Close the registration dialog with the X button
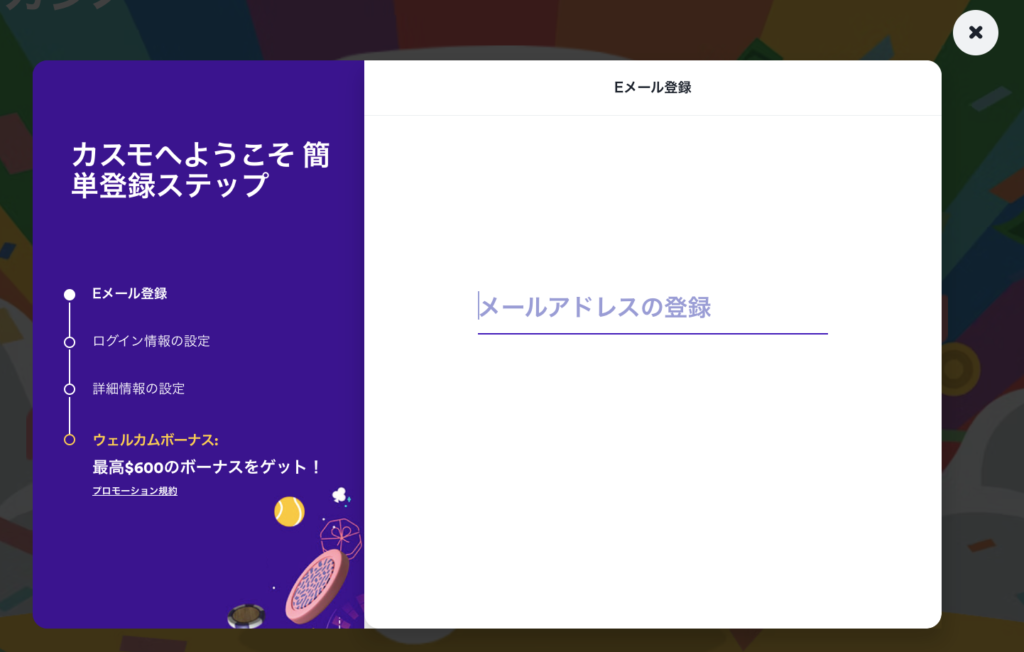This screenshot has width=1024, height=652. (x=975, y=33)
